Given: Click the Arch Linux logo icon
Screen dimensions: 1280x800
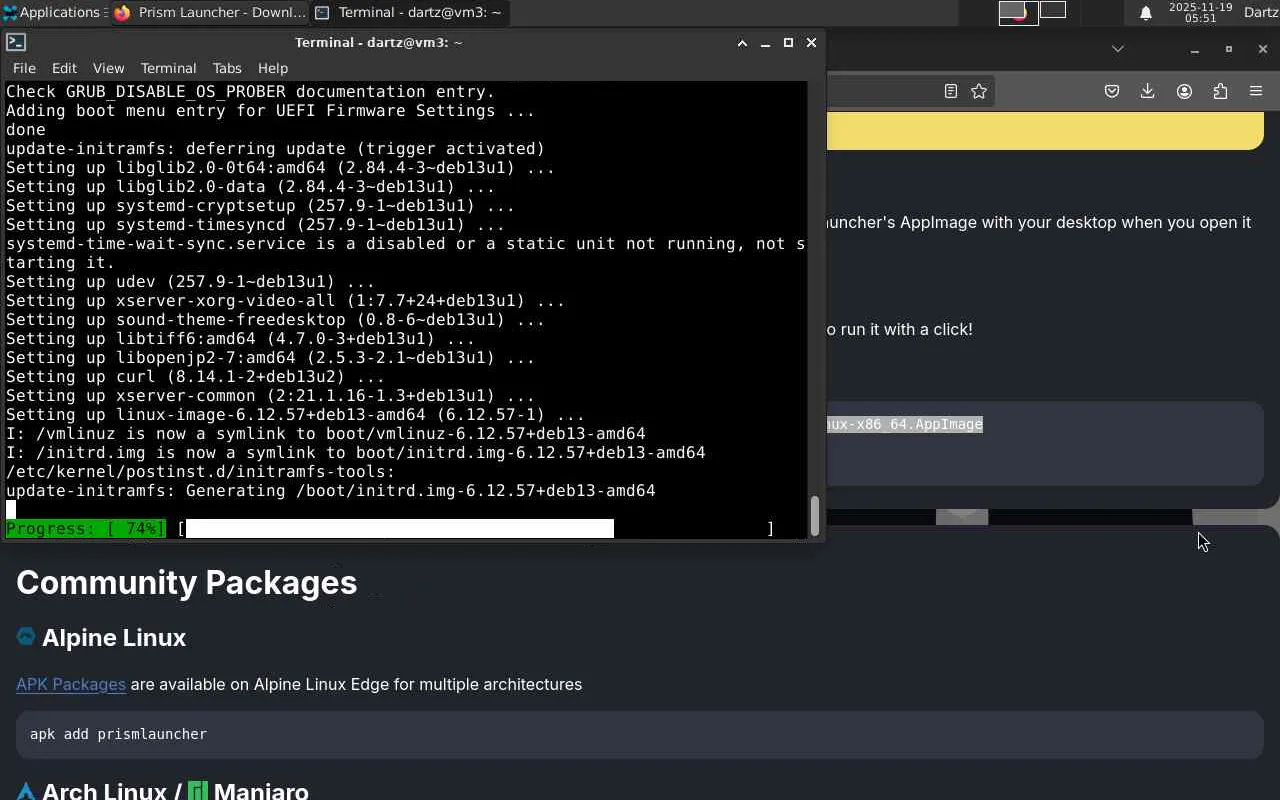Looking at the screenshot, I should click(x=26, y=792).
